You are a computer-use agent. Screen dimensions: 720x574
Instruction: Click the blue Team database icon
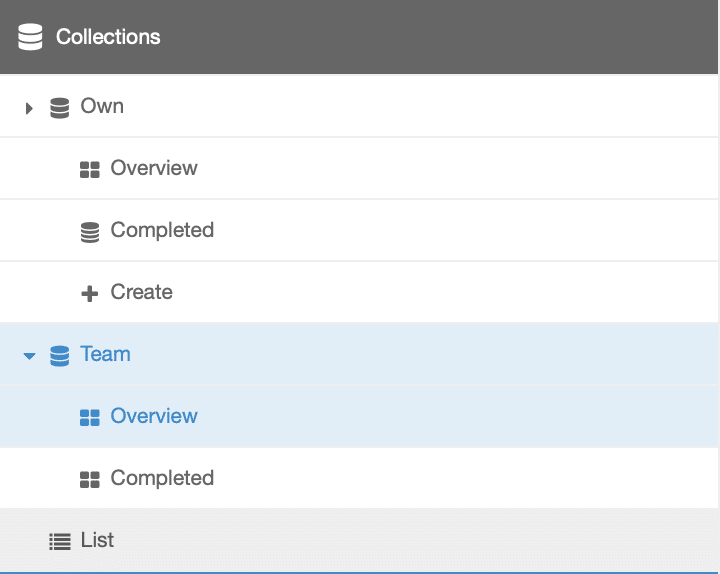[x=60, y=355]
